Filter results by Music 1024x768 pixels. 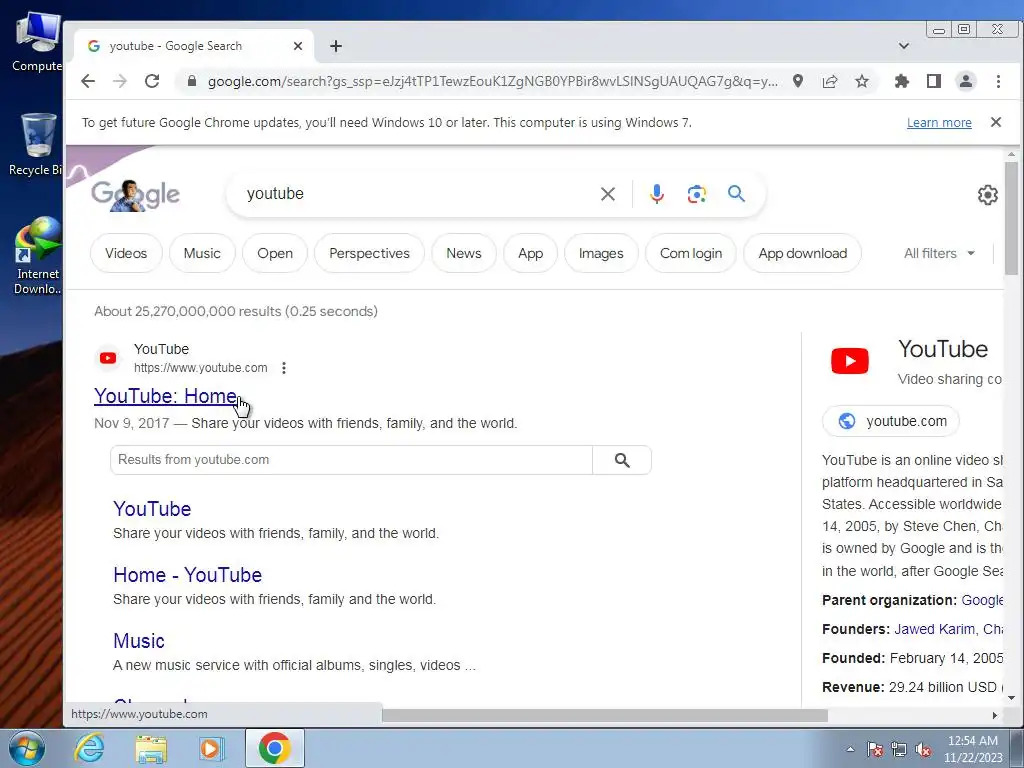point(202,253)
